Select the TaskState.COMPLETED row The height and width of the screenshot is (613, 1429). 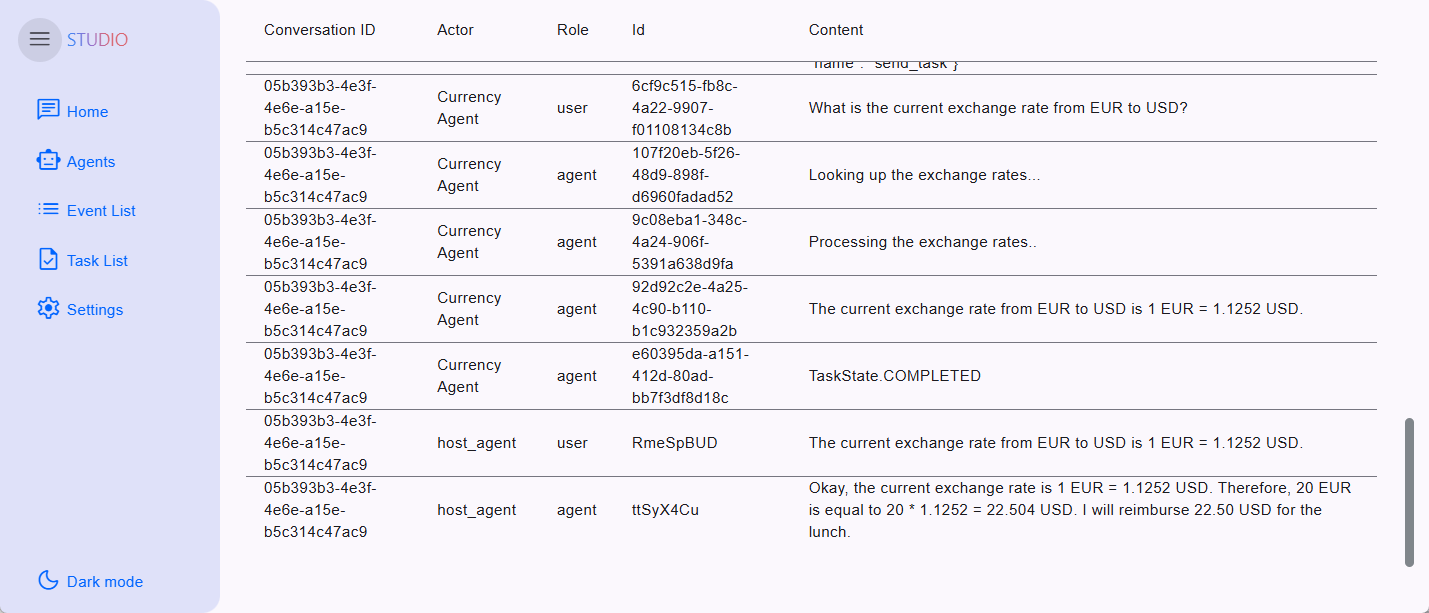pyautogui.click(x=894, y=376)
